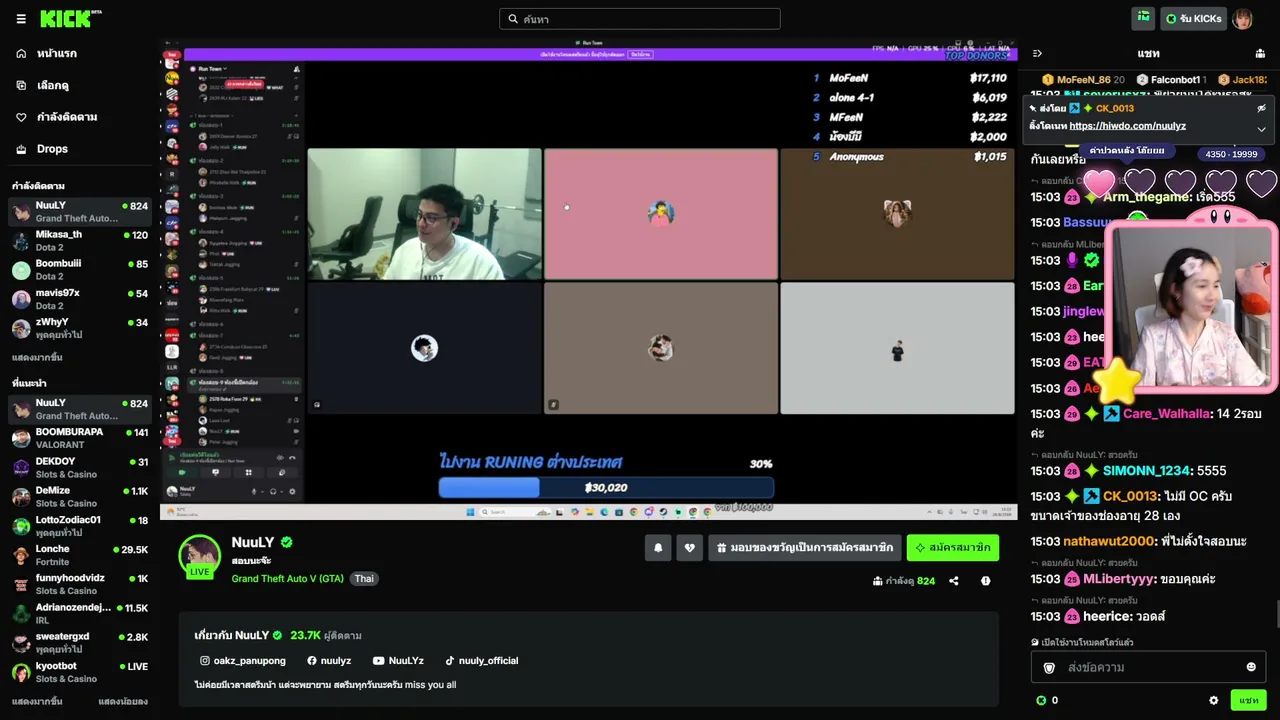Viewport: 1280px width, 720px height.
Task: Hide the pinned chat message
Action: (x=1261, y=108)
